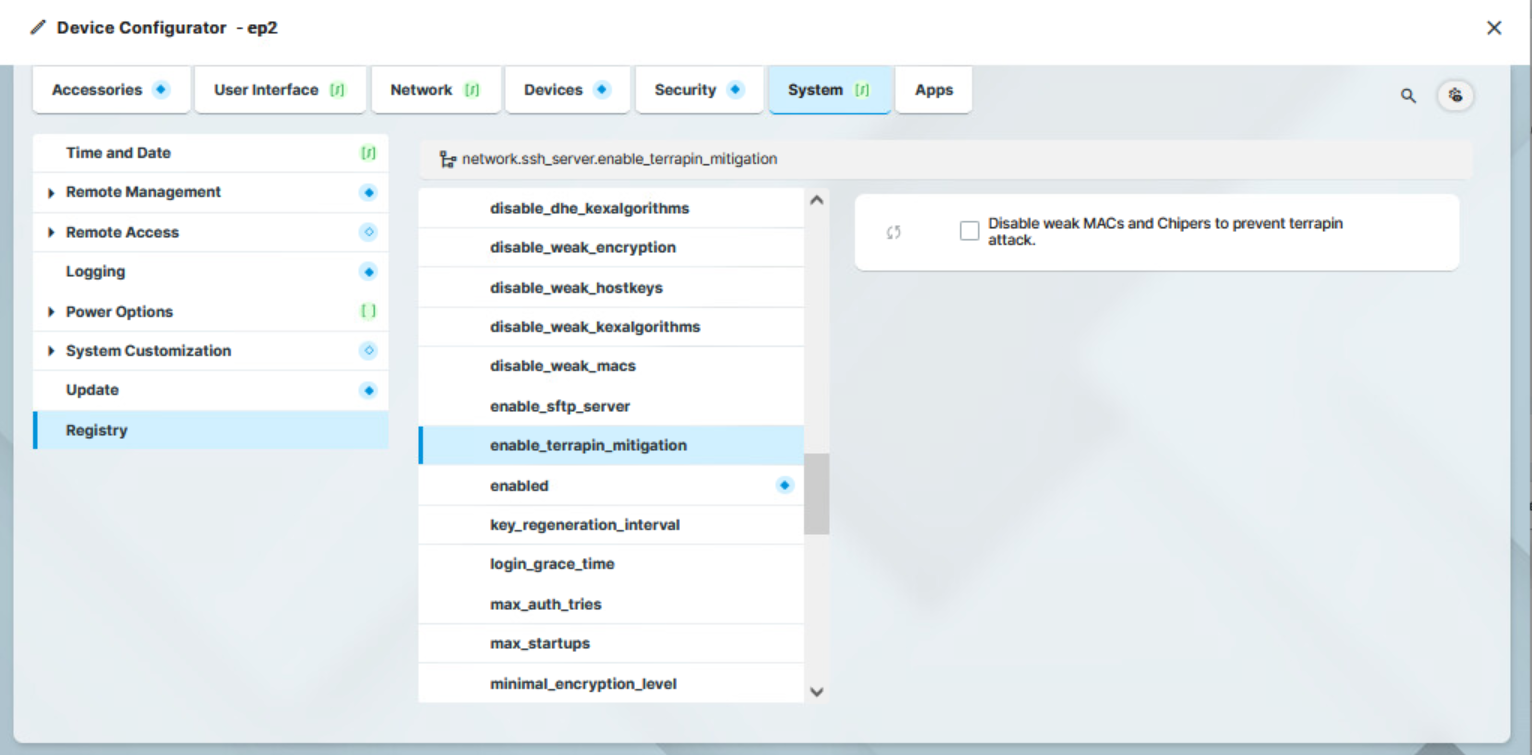
Task: Click the blue dot badge on the Accessories tab
Action: pos(160,89)
